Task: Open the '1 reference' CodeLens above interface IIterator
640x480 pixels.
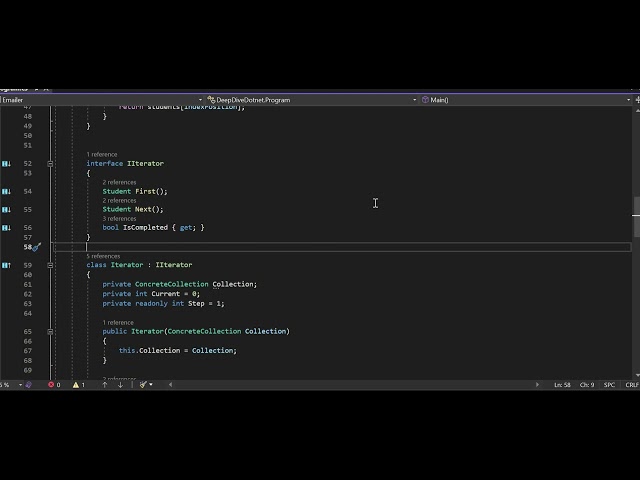Action: click(102, 154)
